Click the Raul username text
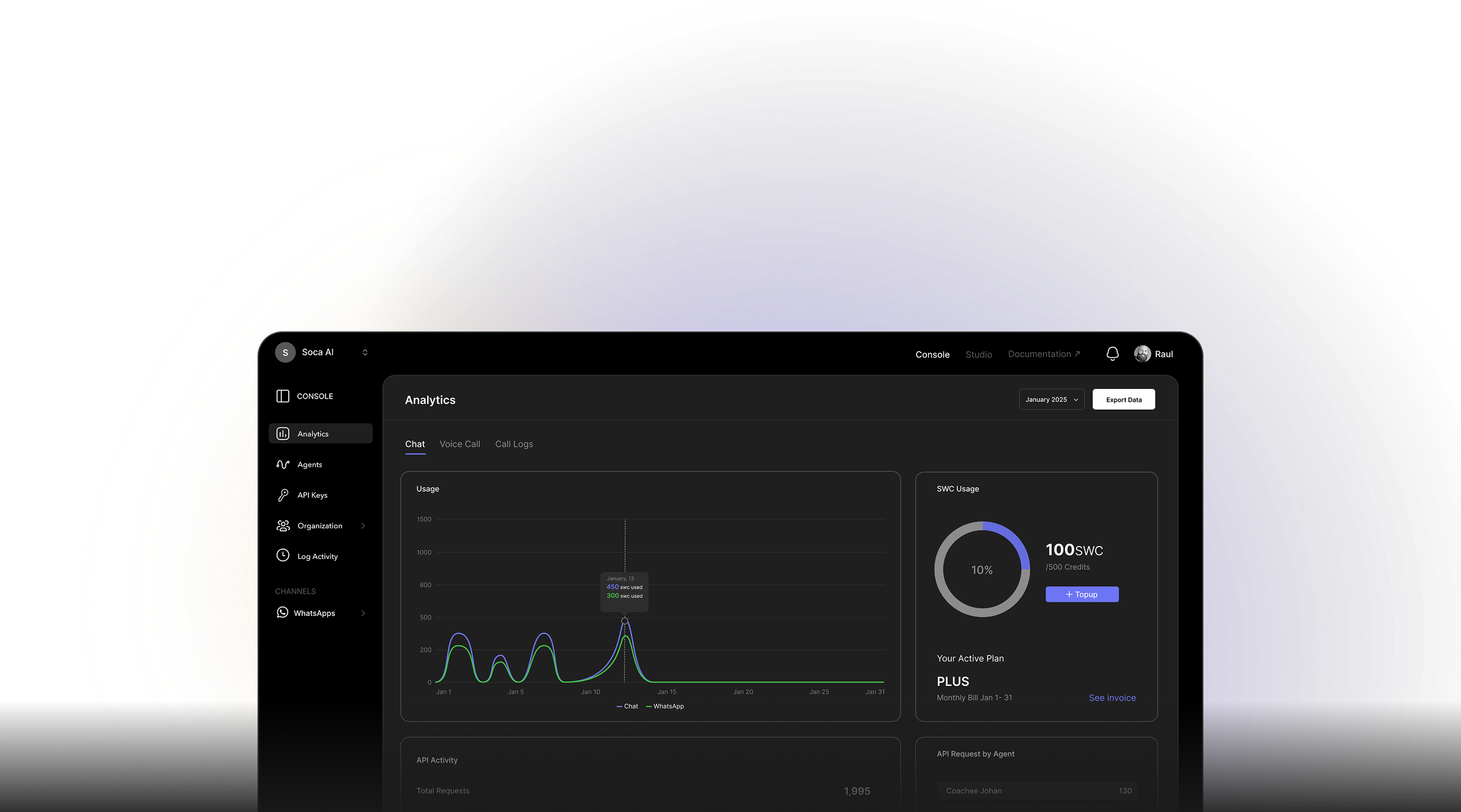Screen dimensions: 1461x812 [1164, 354]
